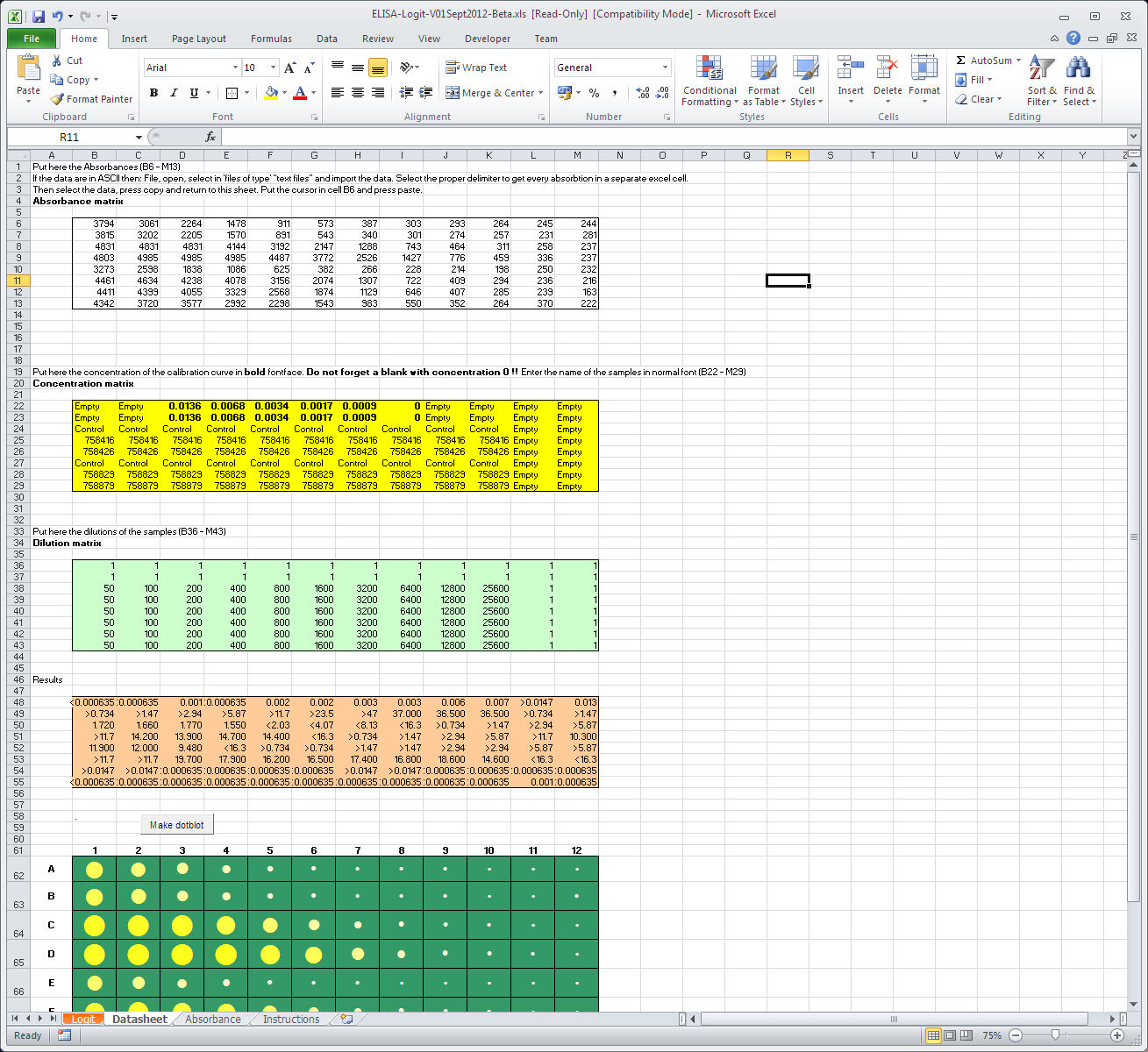Toggle italic formatting
Viewport: 1148px width, 1052px height.
click(x=174, y=92)
